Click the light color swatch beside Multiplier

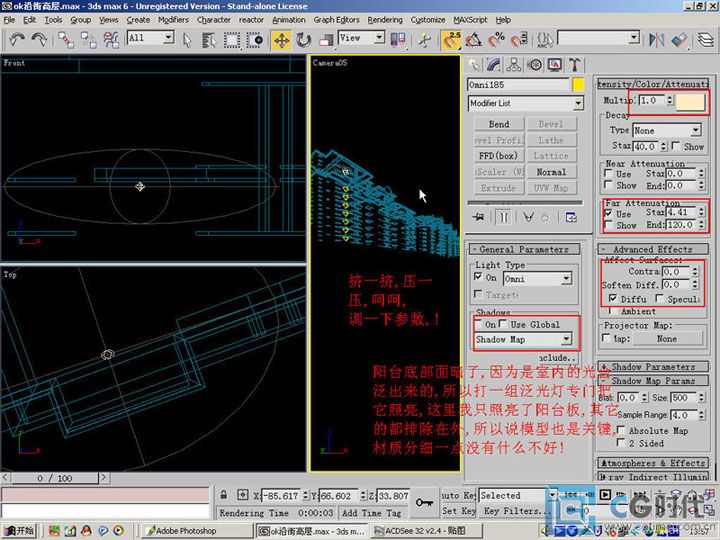coord(691,101)
